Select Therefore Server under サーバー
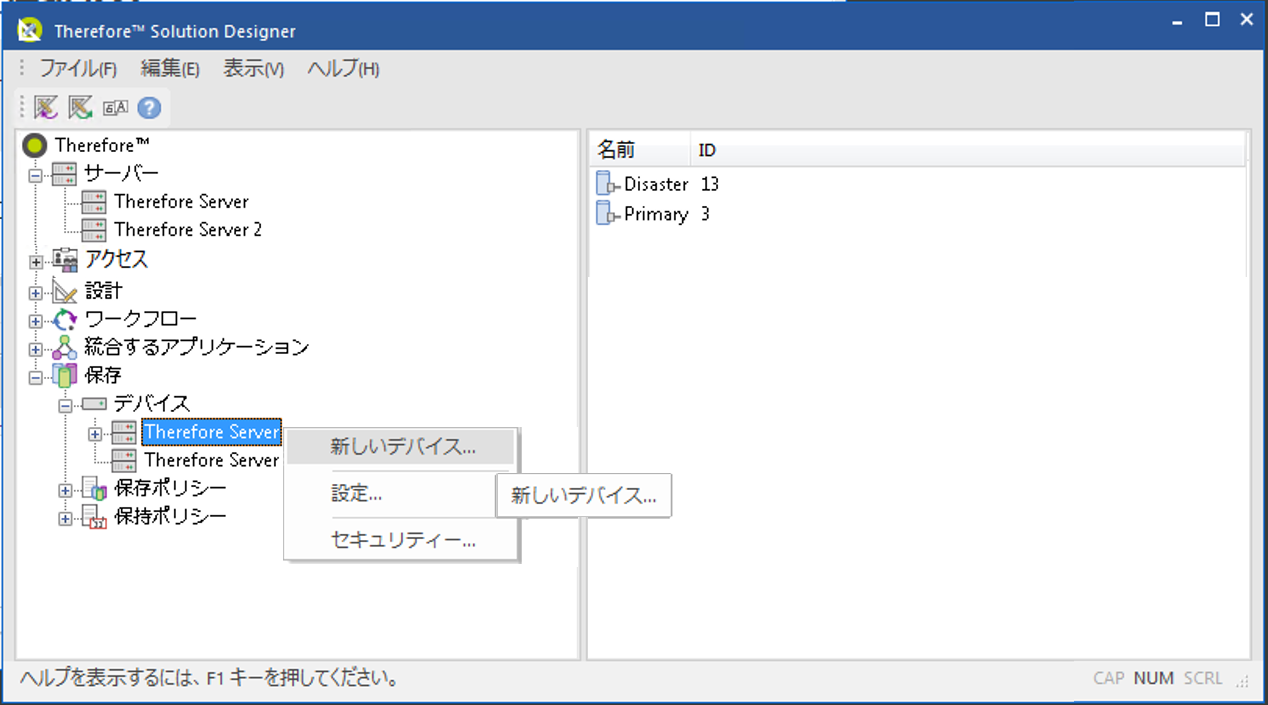The image size is (1268, 705). (x=181, y=202)
